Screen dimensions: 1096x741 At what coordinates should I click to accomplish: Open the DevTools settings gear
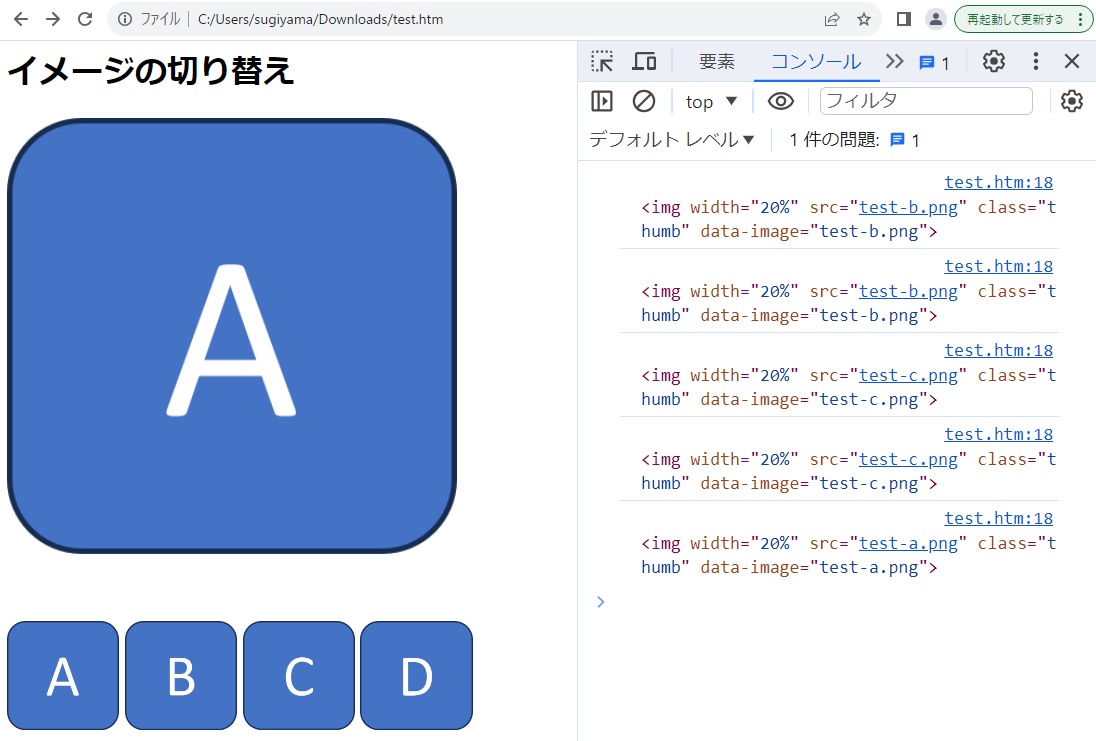[x=993, y=61]
